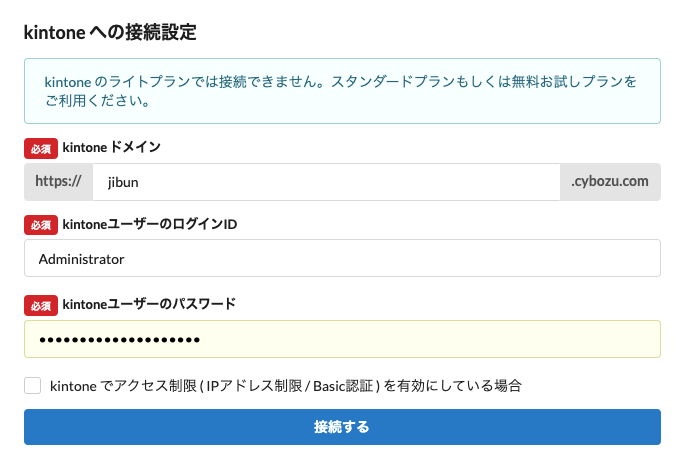Enable the access restriction checkbox

click(33, 385)
